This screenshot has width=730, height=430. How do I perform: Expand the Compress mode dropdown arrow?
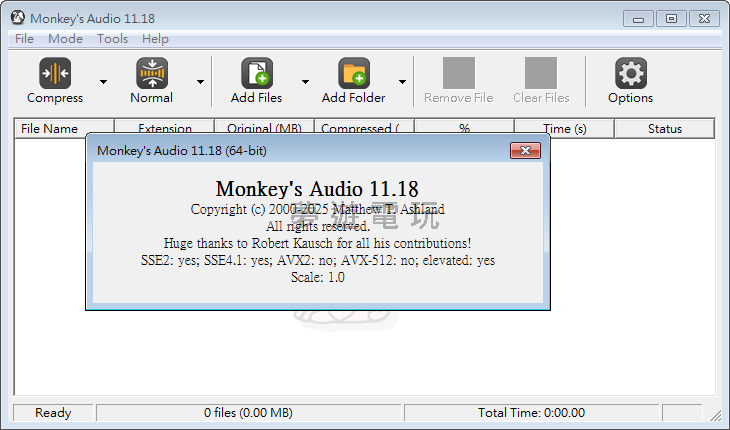103,82
